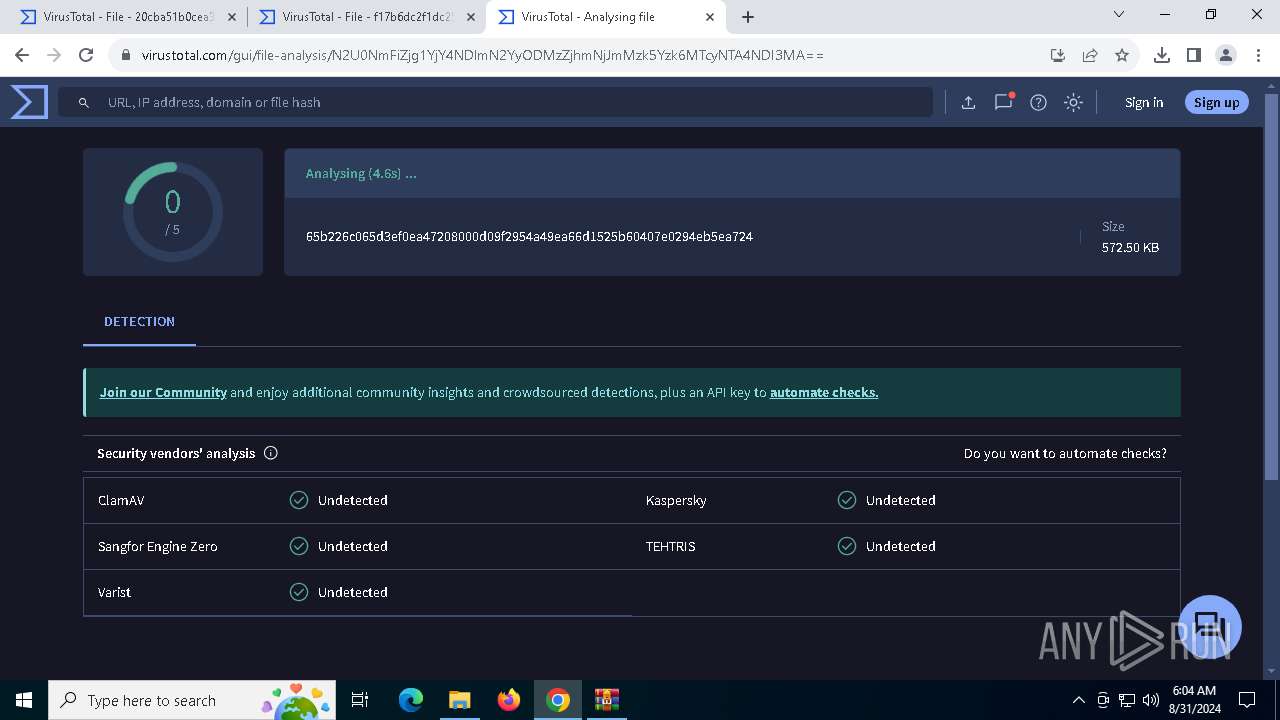Click the VirusTotal logo icon
1280x720 pixels.
29,102
